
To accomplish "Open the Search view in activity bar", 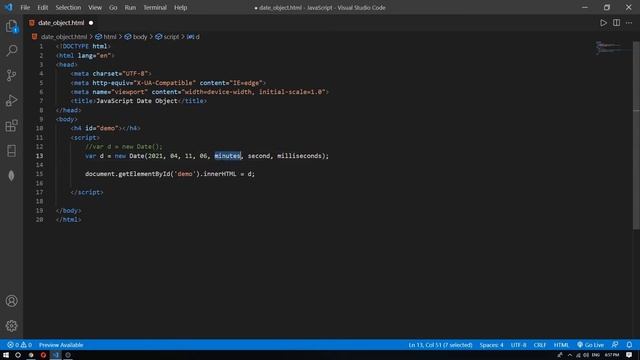I will (11, 51).
